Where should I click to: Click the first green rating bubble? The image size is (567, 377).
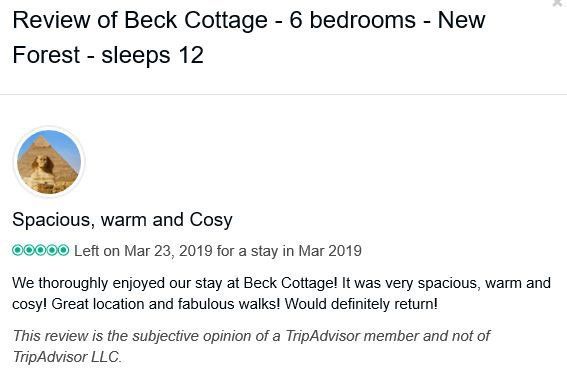point(17,250)
